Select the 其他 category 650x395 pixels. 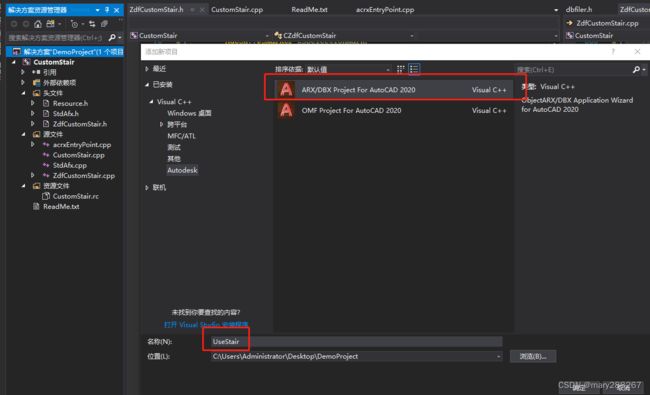174,159
